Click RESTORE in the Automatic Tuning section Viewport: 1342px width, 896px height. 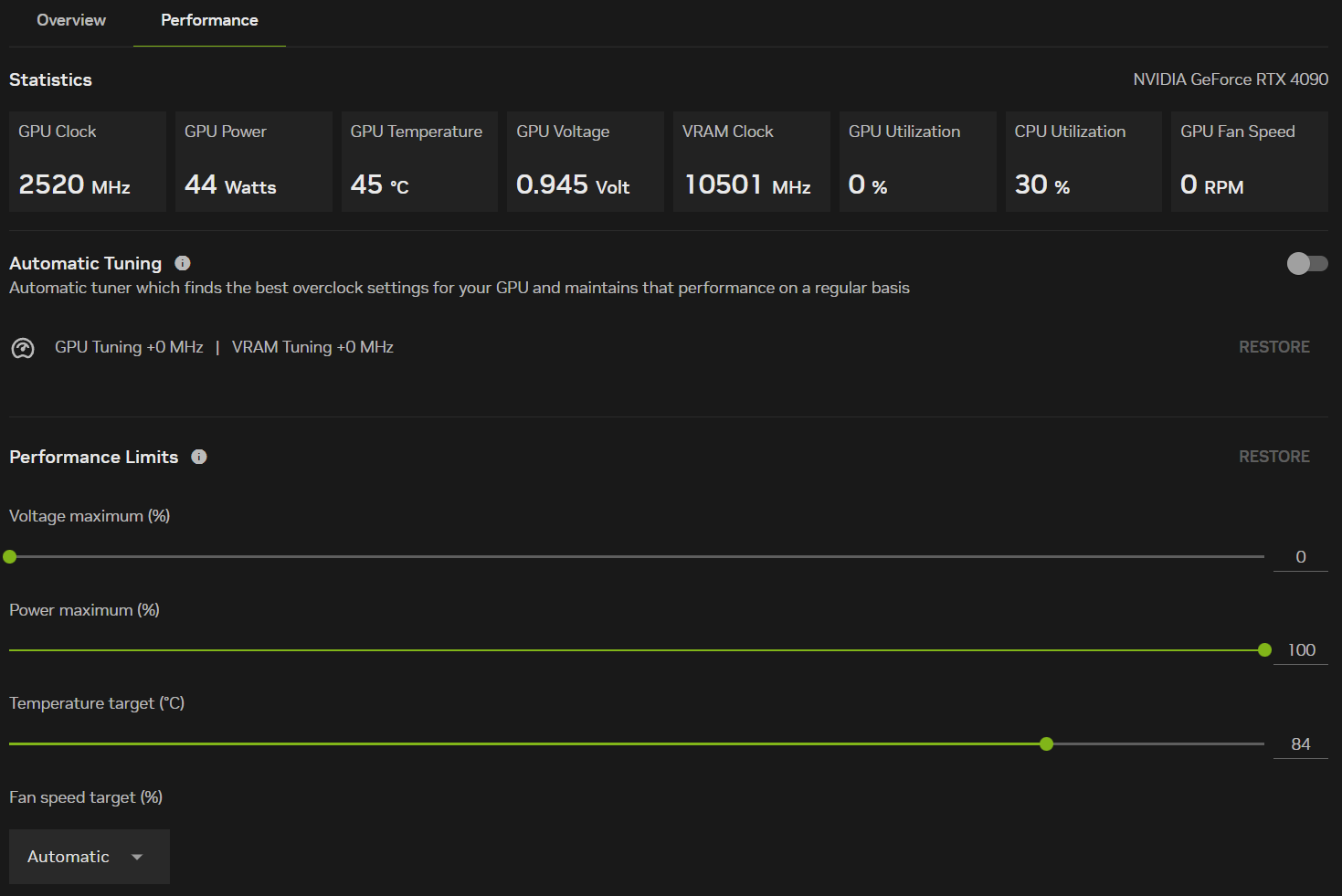pyautogui.click(x=1273, y=347)
